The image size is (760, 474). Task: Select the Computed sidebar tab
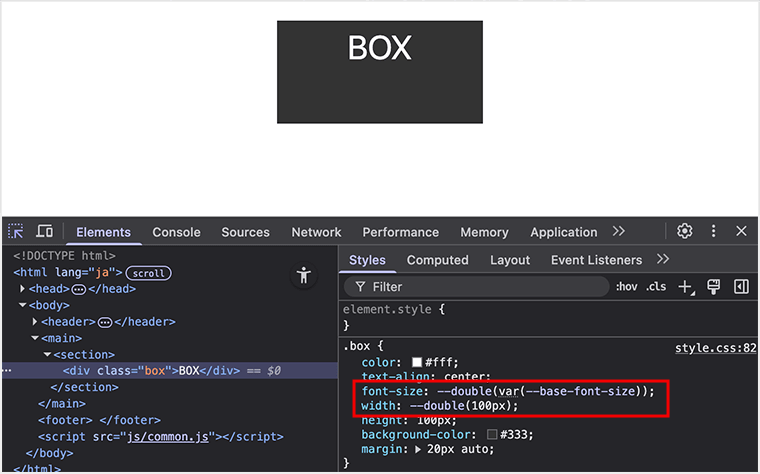point(437,260)
